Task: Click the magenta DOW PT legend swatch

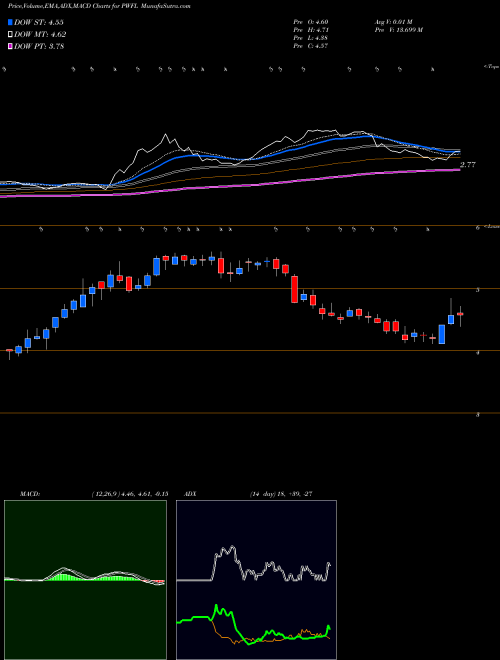Action: pyautogui.click(x=11, y=47)
